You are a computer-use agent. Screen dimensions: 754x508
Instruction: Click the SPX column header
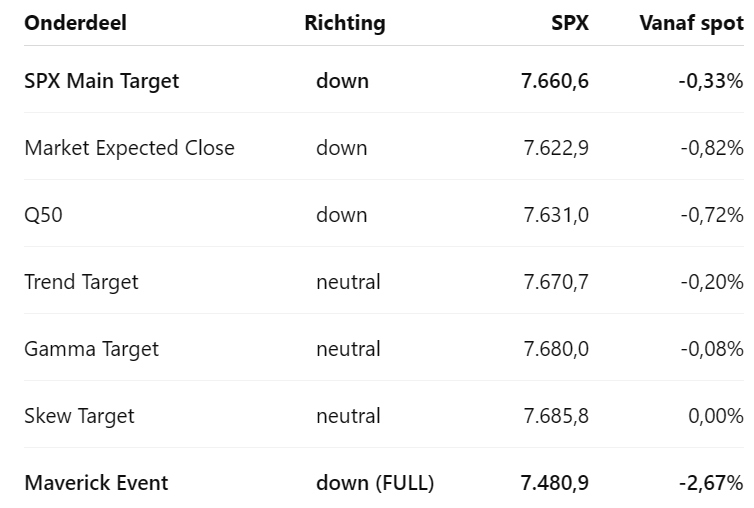[x=570, y=23]
